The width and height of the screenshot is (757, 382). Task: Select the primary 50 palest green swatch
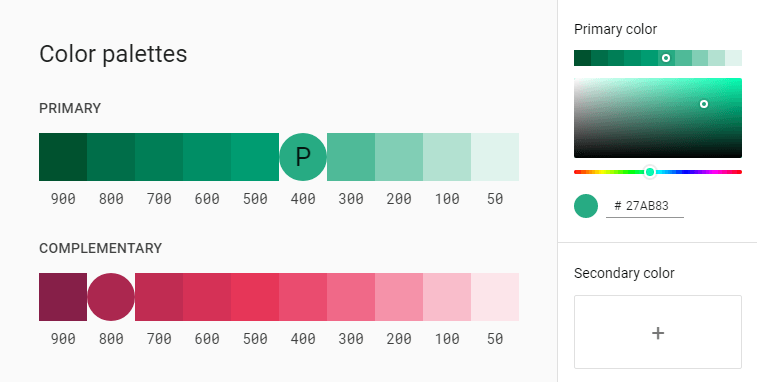coord(495,157)
